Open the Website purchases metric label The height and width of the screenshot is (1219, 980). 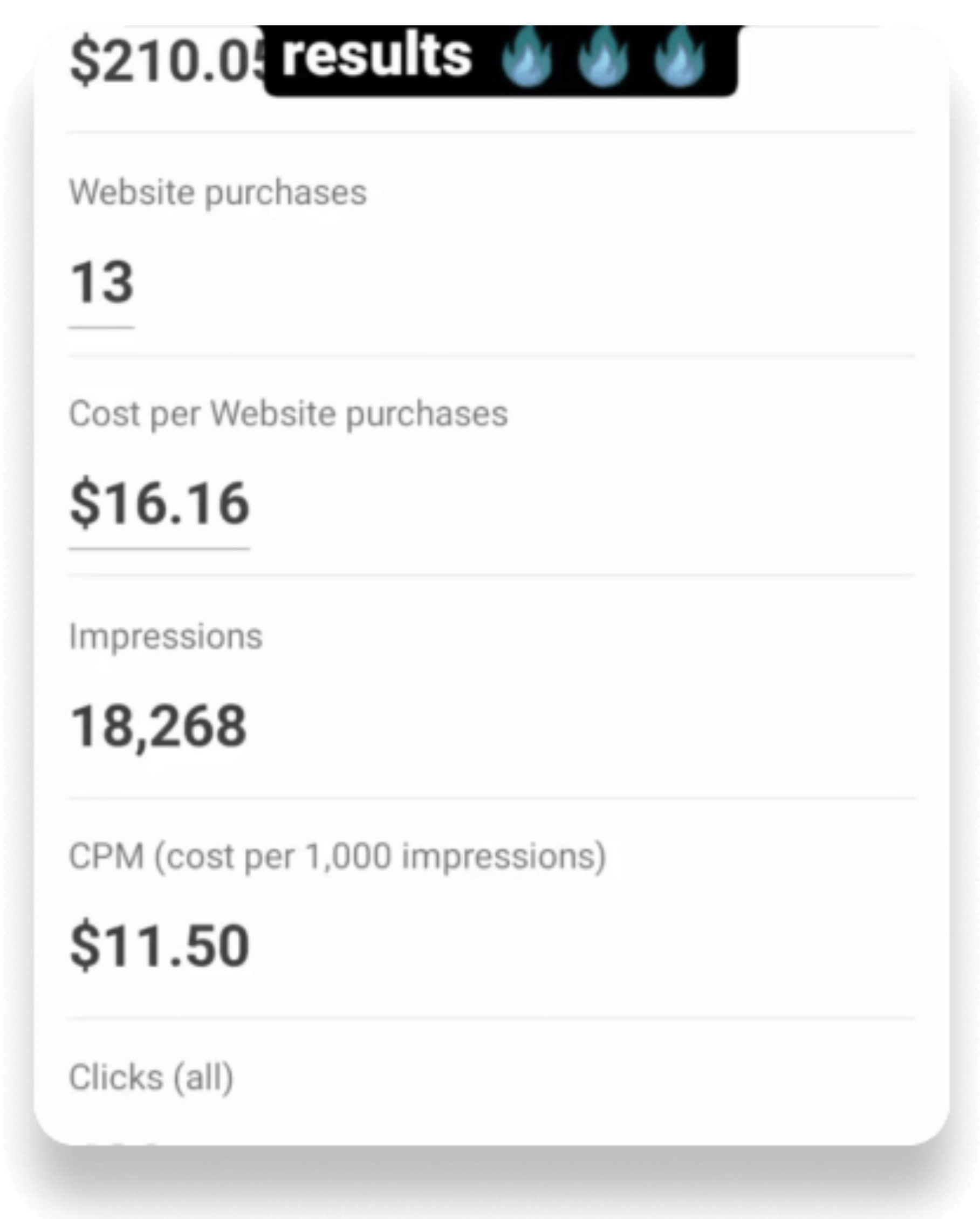pos(218,193)
